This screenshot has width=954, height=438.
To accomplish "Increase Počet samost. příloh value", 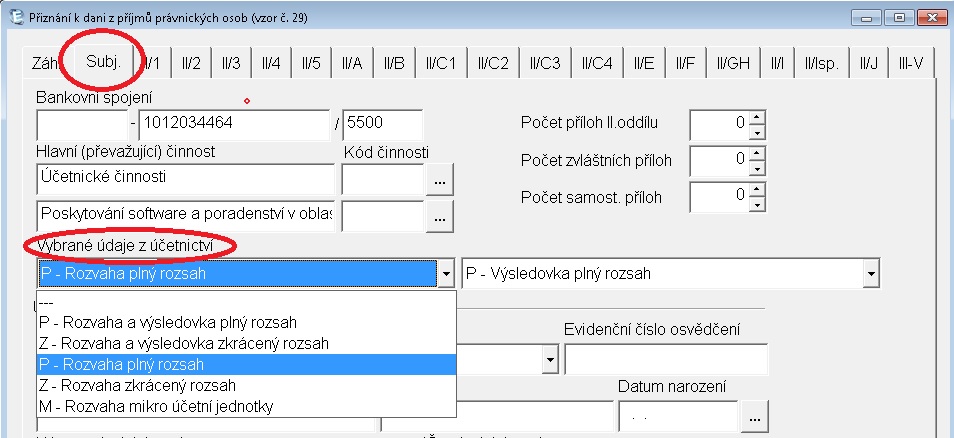I will click(757, 189).
